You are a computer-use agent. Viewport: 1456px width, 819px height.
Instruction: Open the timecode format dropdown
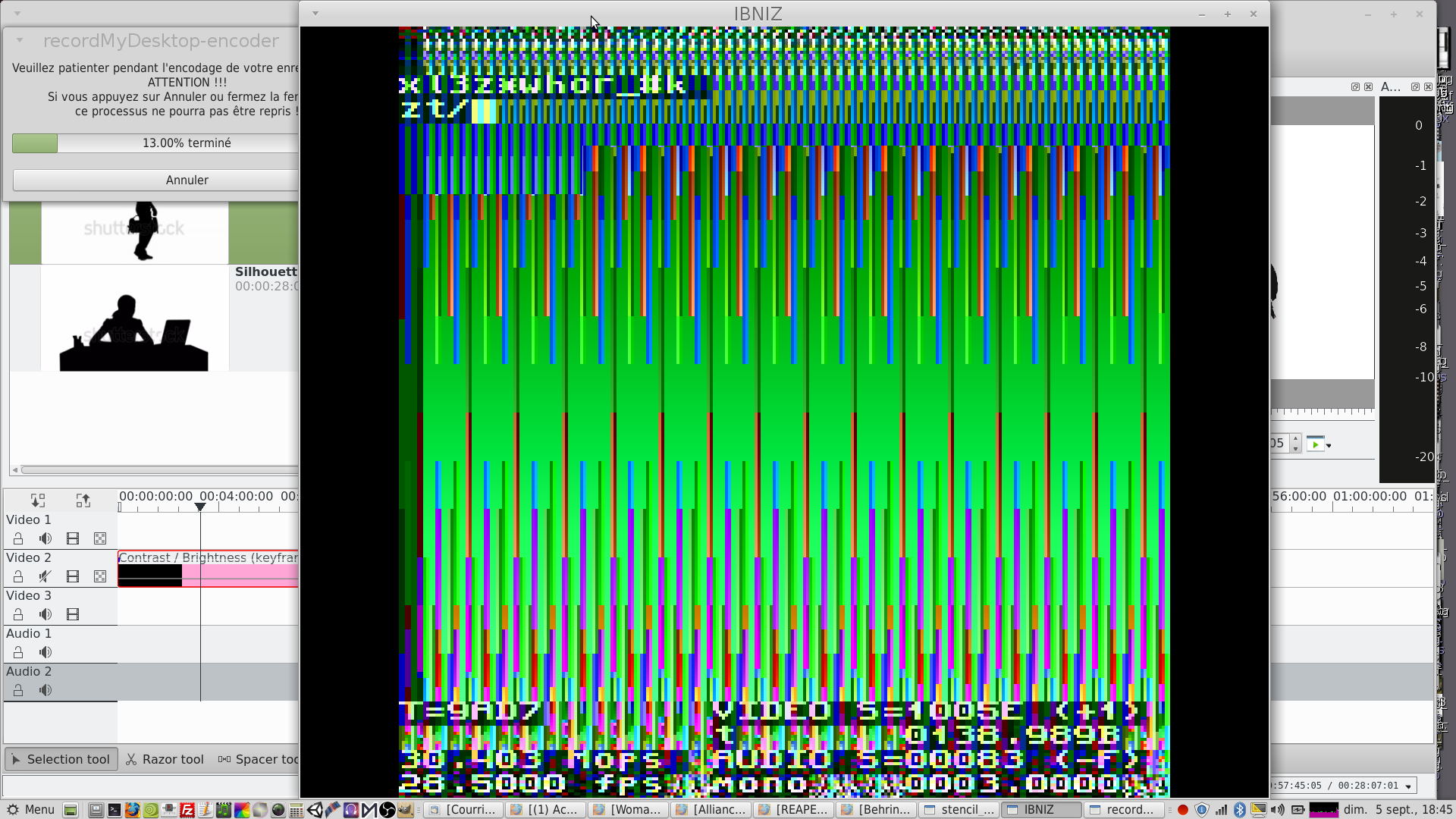coord(1408,786)
